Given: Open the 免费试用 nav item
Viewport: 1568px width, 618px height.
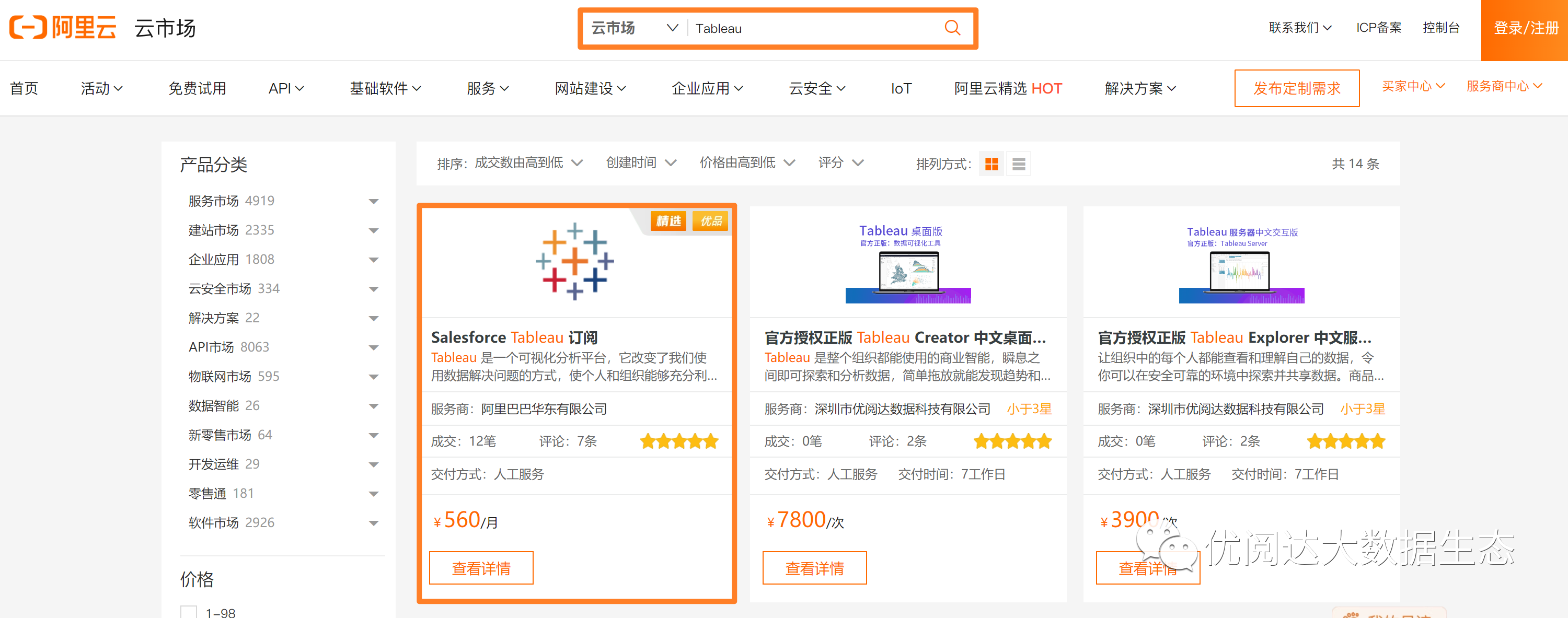Looking at the screenshot, I should 197,89.
